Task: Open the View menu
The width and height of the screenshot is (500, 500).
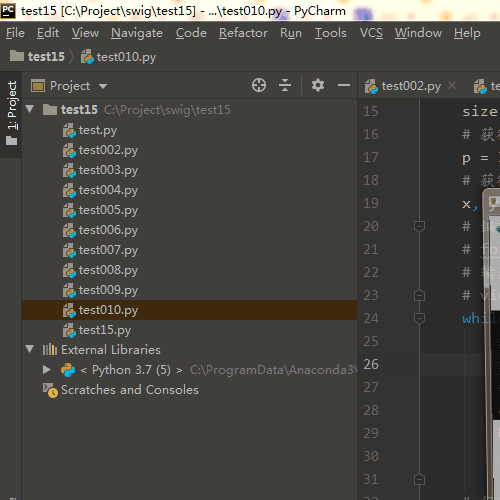Action: pyautogui.click(x=85, y=33)
